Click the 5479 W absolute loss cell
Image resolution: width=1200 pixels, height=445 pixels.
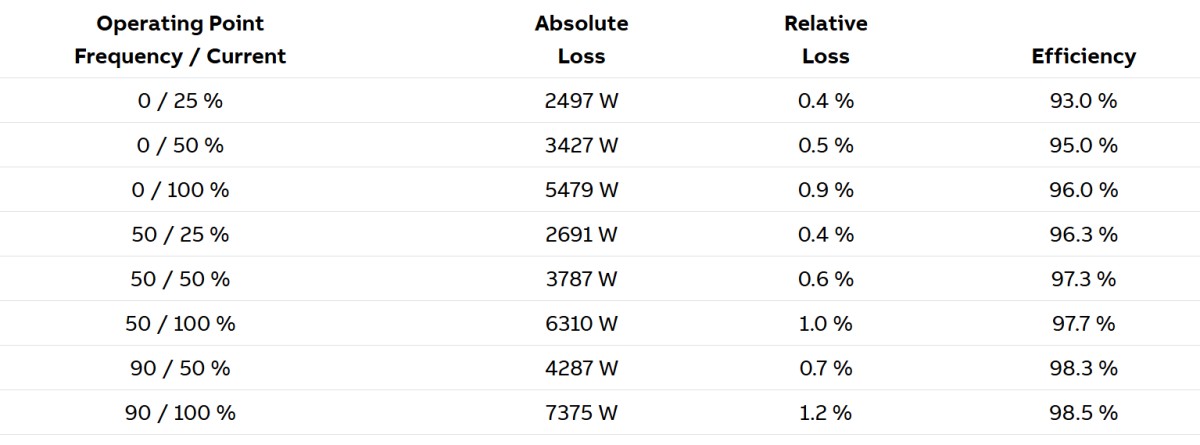(x=581, y=190)
